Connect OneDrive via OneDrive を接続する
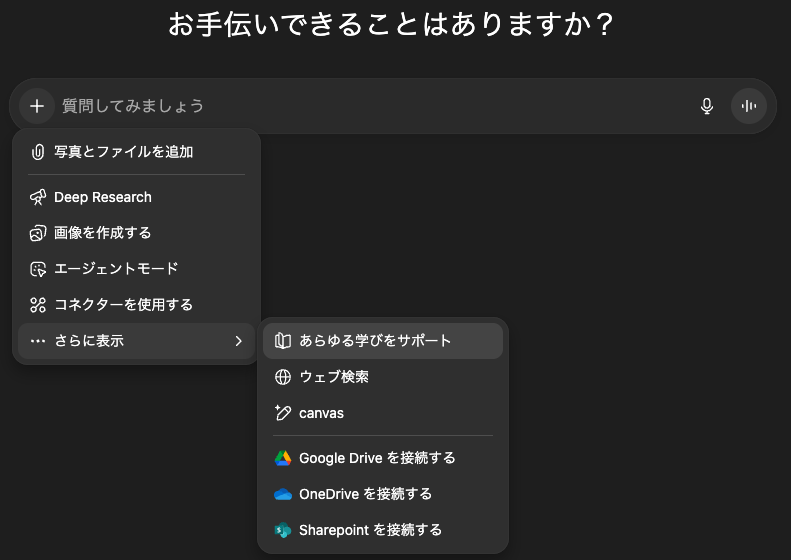Screen dimensions: 791x560 (365, 494)
